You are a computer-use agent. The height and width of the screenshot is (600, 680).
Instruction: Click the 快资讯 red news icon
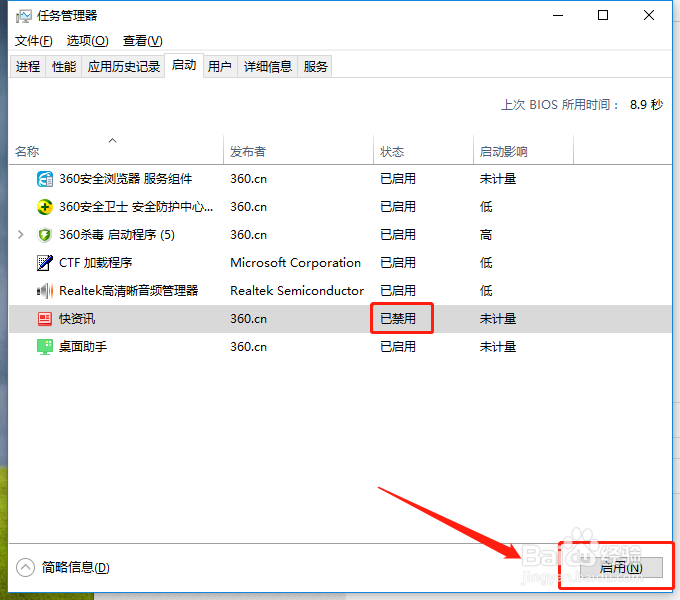coord(45,319)
